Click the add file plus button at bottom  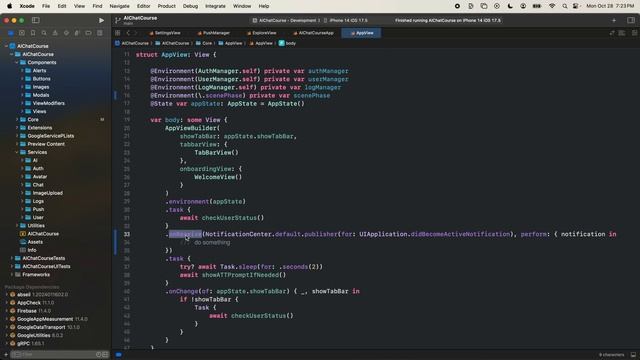point(6,355)
